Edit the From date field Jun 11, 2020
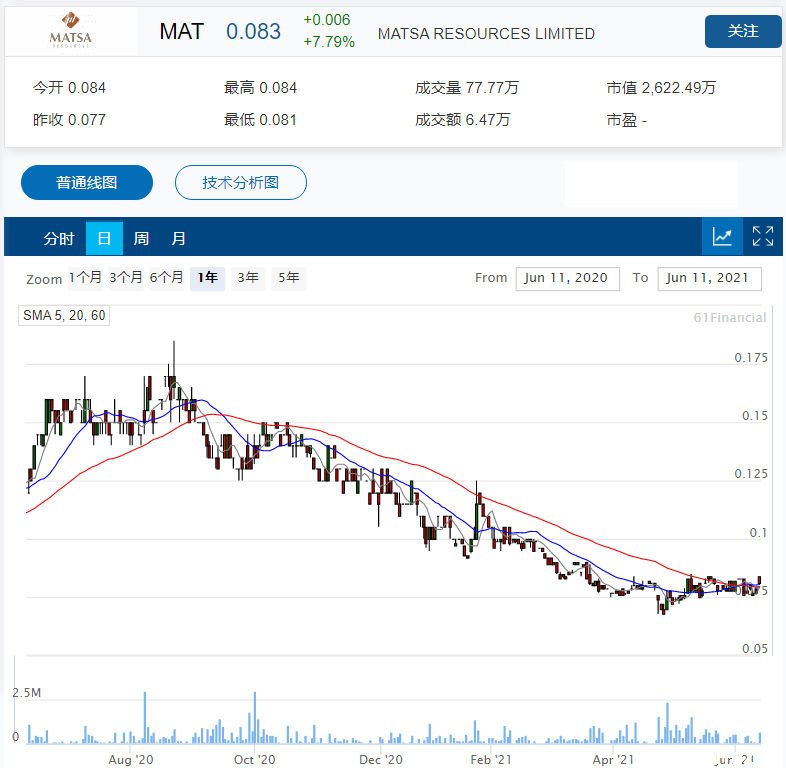786x768 pixels. (x=567, y=278)
